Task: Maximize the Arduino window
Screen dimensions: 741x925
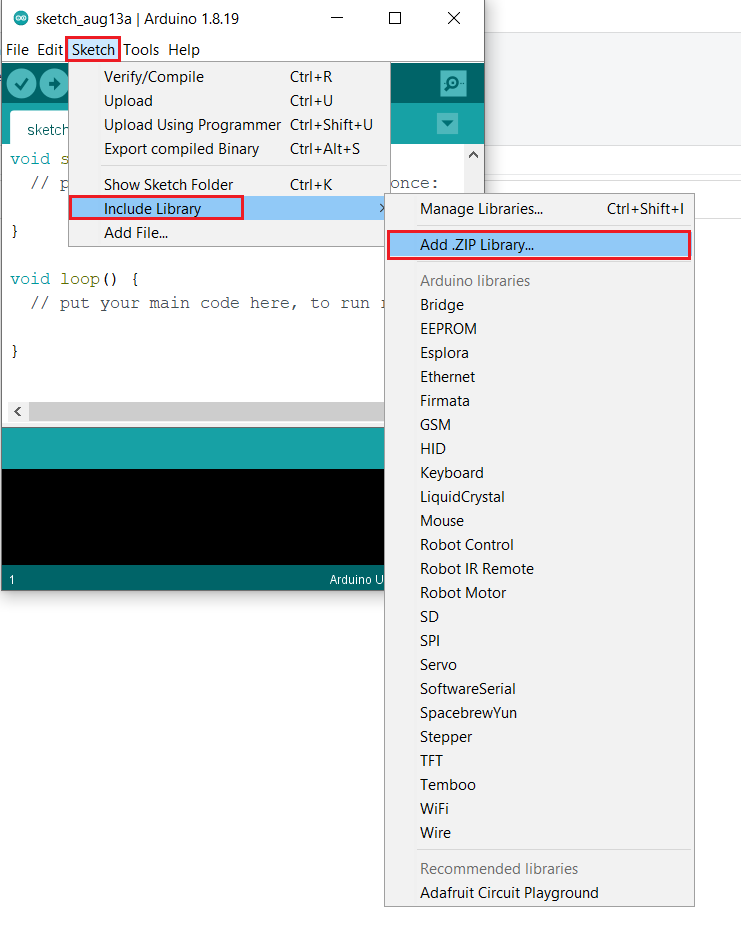Action: click(395, 18)
